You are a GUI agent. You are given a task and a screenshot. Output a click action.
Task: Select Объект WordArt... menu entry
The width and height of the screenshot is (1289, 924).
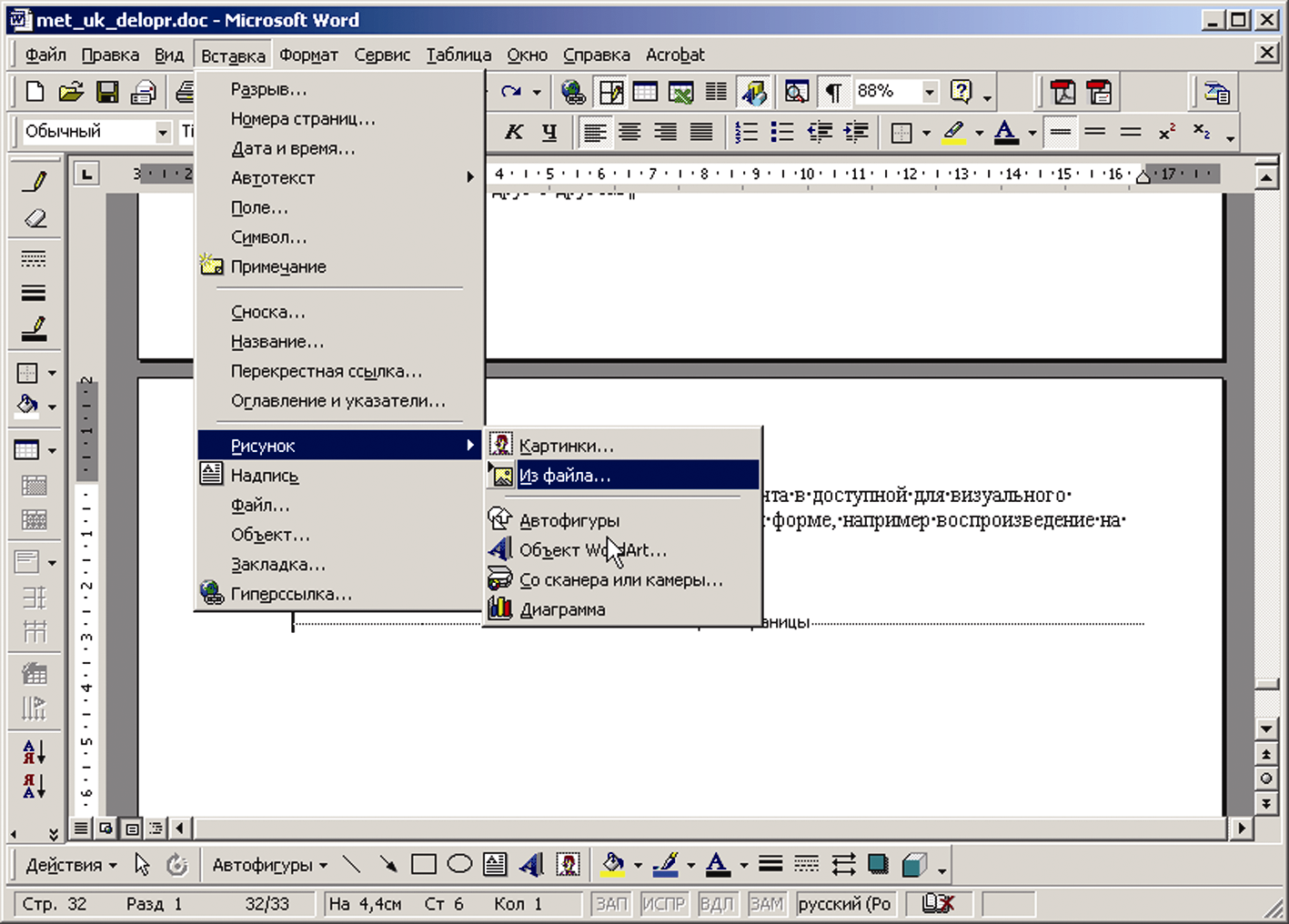pyautogui.click(x=622, y=550)
